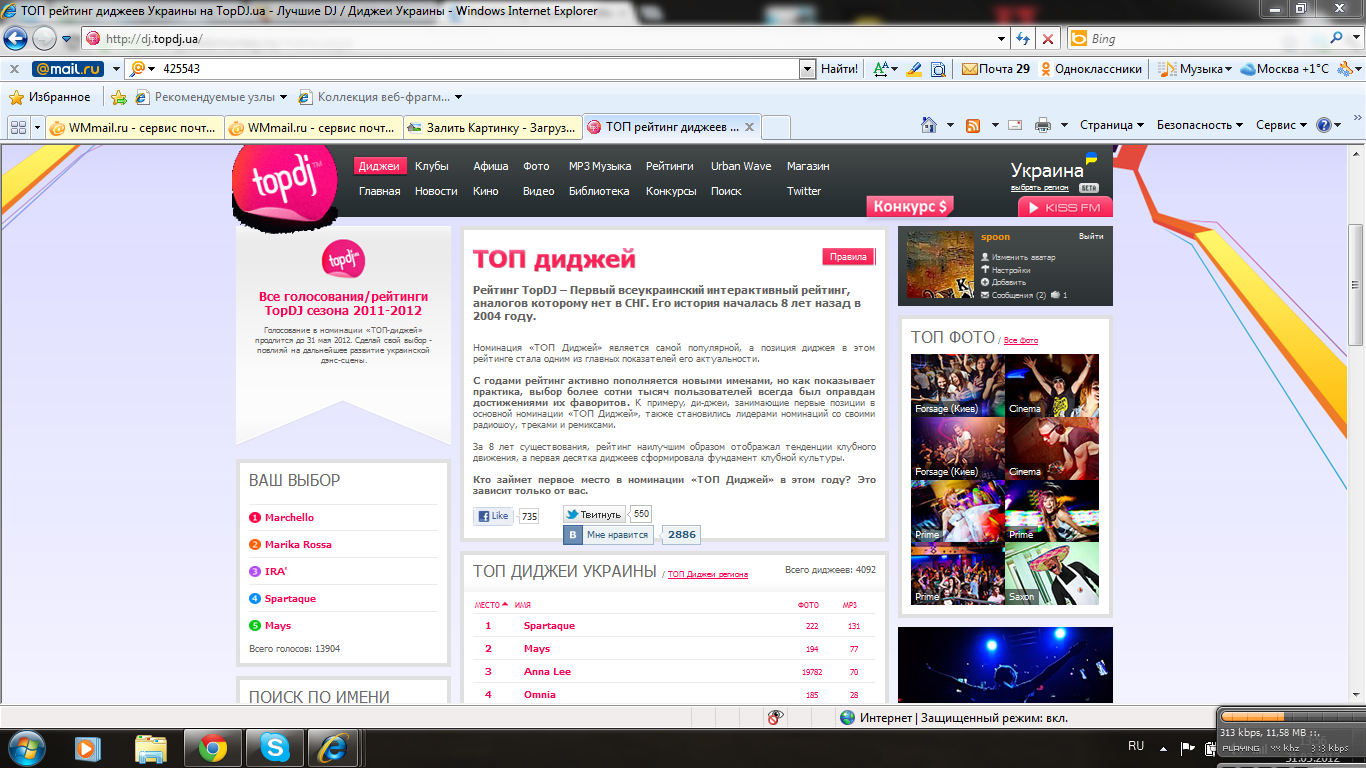1366x768 pixels.
Task: Expand the address bar URL dropdown arrow
Action: click(x=1002, y=39)
